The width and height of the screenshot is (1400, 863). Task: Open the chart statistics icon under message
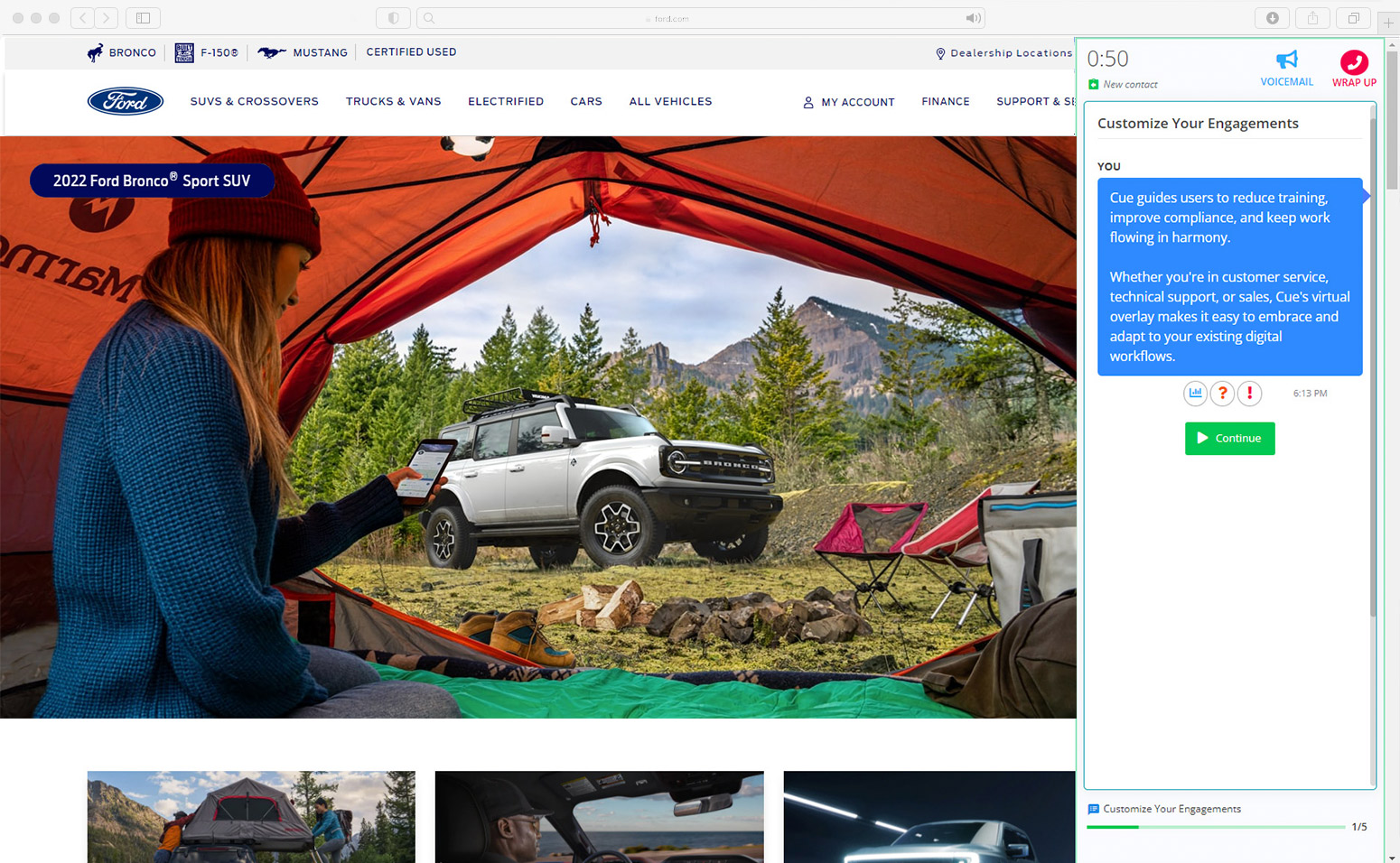point(1195,393)
